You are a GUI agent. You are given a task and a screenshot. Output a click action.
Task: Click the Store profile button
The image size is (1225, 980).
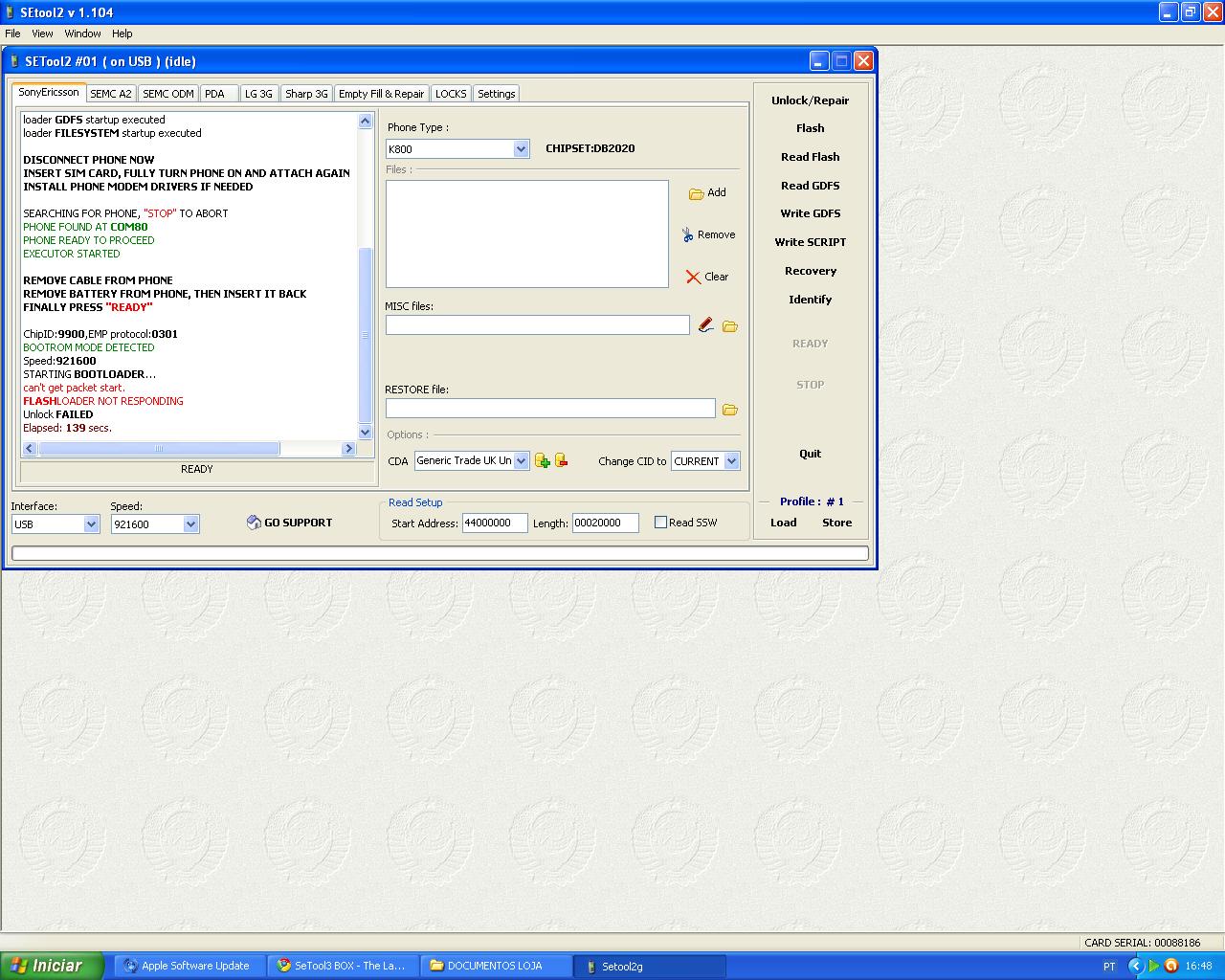(837, 523)
